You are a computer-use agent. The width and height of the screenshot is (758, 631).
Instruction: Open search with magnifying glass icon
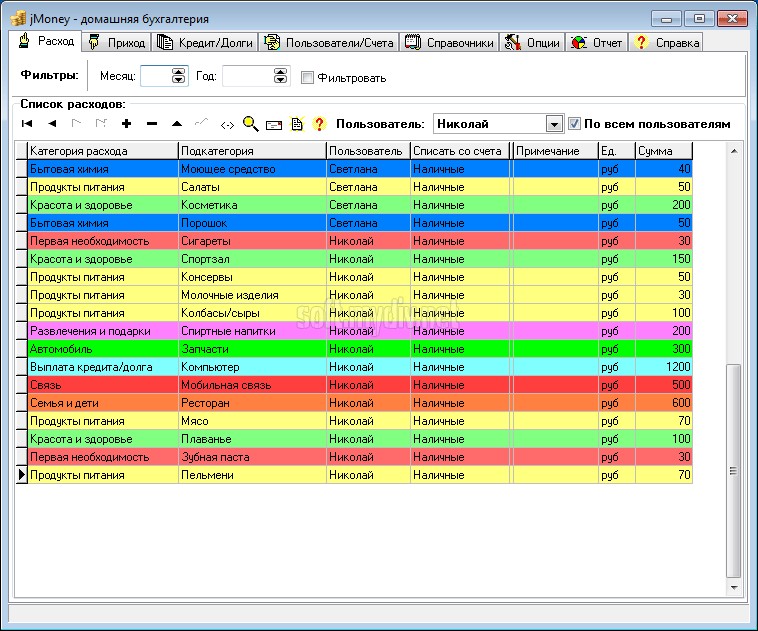(x=250, y=124)
